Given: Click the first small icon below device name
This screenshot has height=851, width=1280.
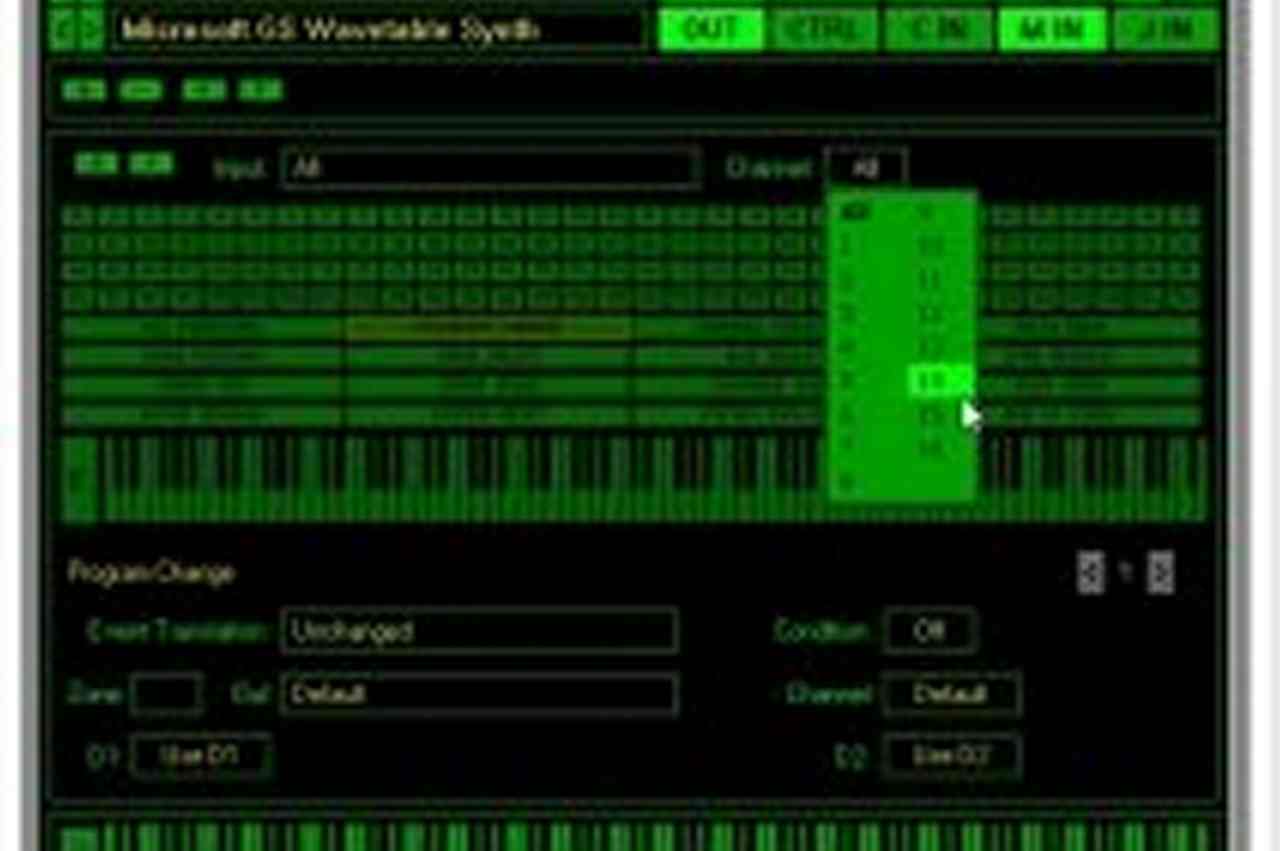Looking at the screenshot, I should coord(84,90).
